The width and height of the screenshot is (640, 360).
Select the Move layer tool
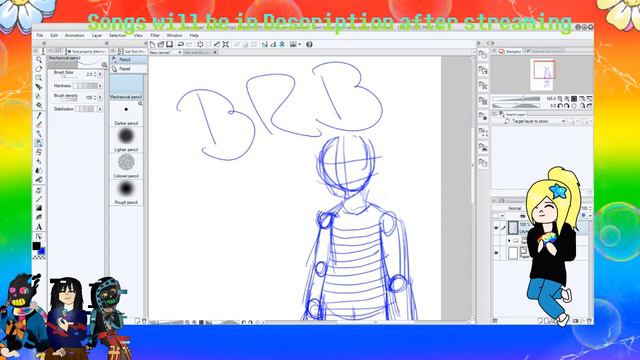tap(39, 87)
